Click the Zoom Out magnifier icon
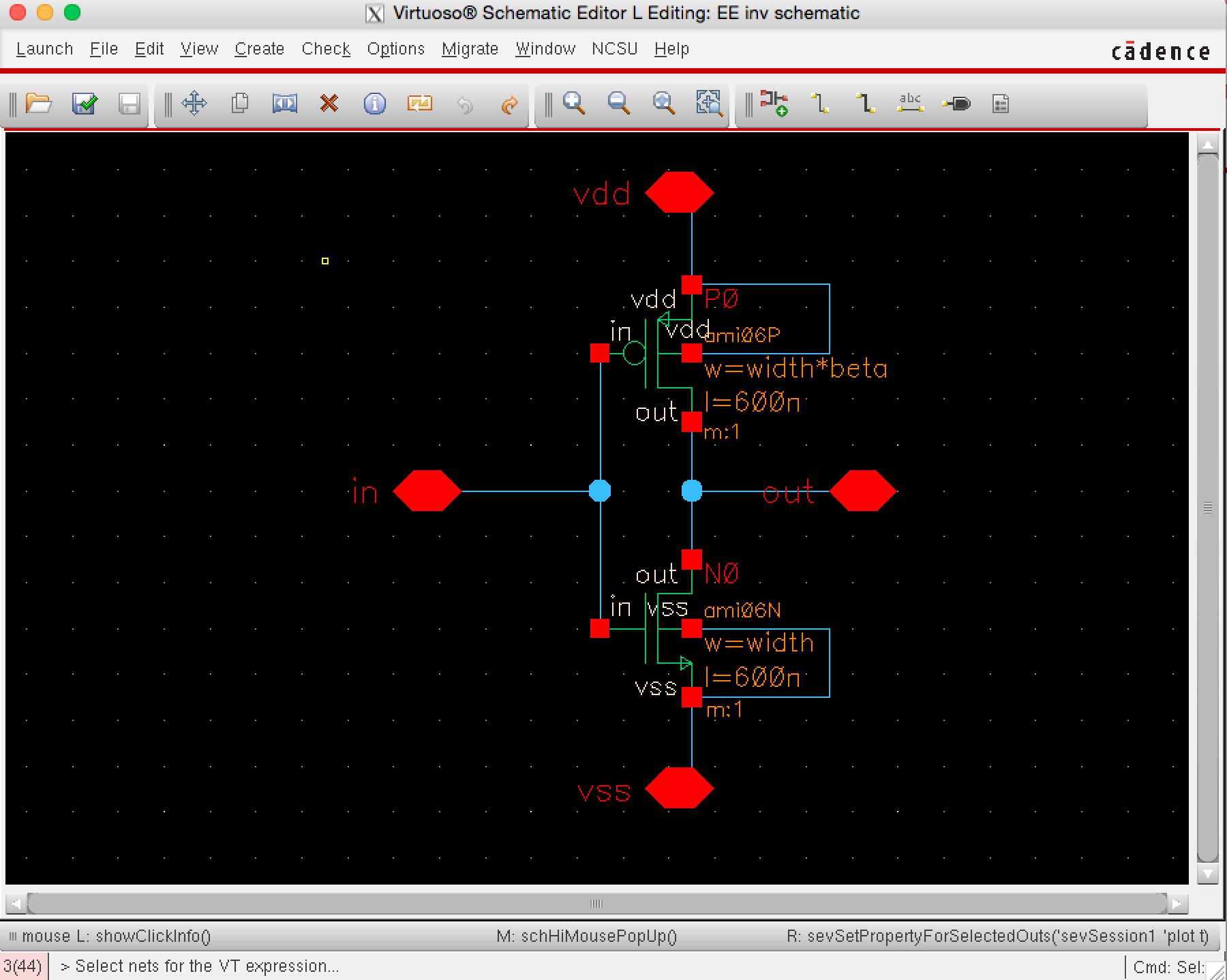Screen dimensions: 1227x980 [x=618, y=104]
